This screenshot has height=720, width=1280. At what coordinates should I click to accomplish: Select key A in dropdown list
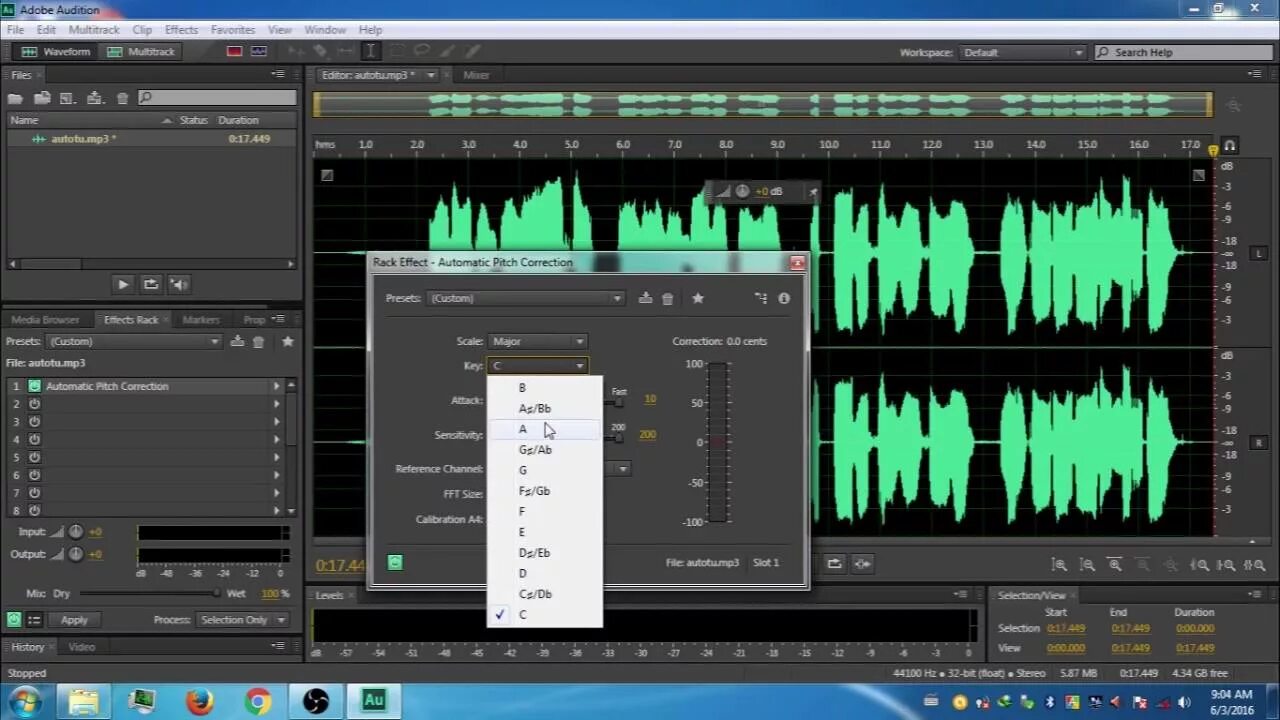coord(545,429)
